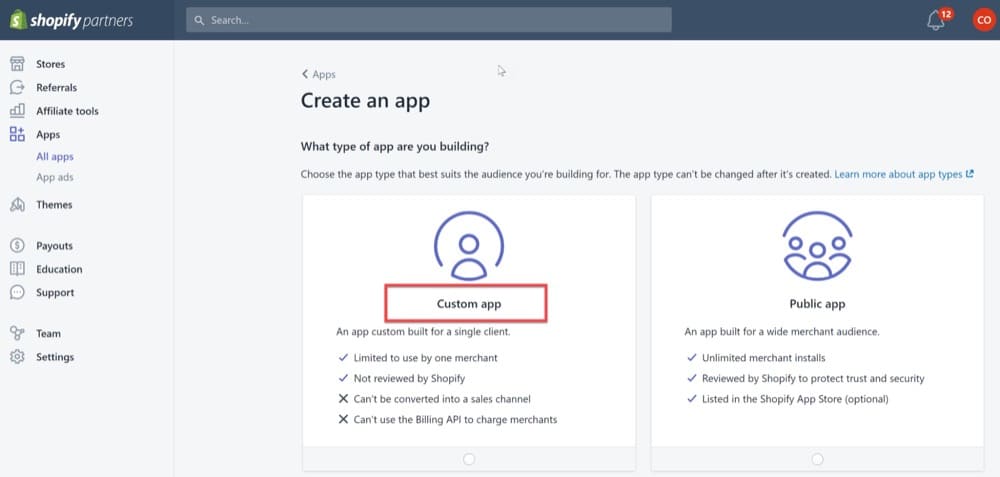1000x477 pixels.
Task: Choose the Public app card title
Action: pos(817,303)
